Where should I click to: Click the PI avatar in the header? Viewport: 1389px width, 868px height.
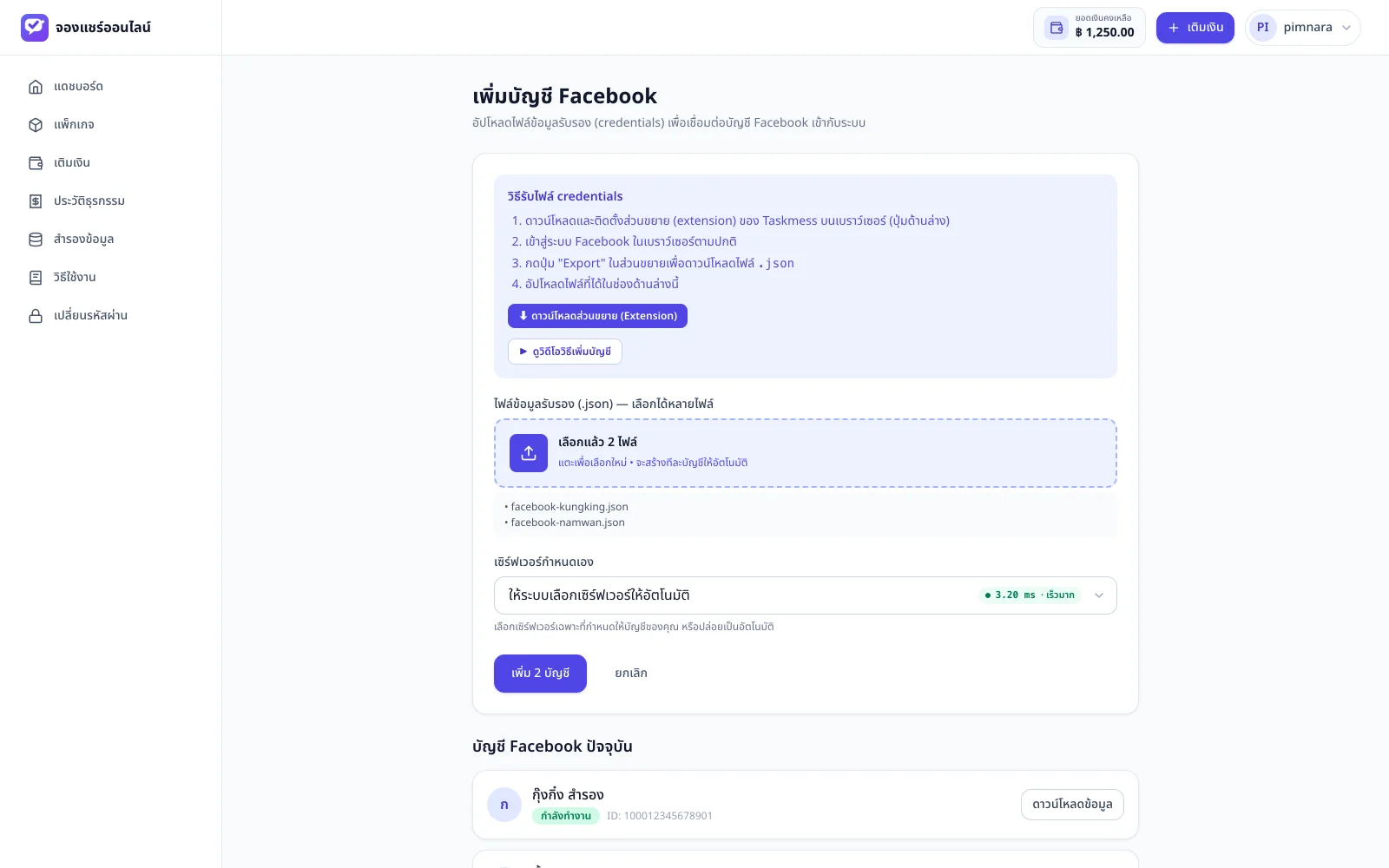click(x=1263, y=28)
